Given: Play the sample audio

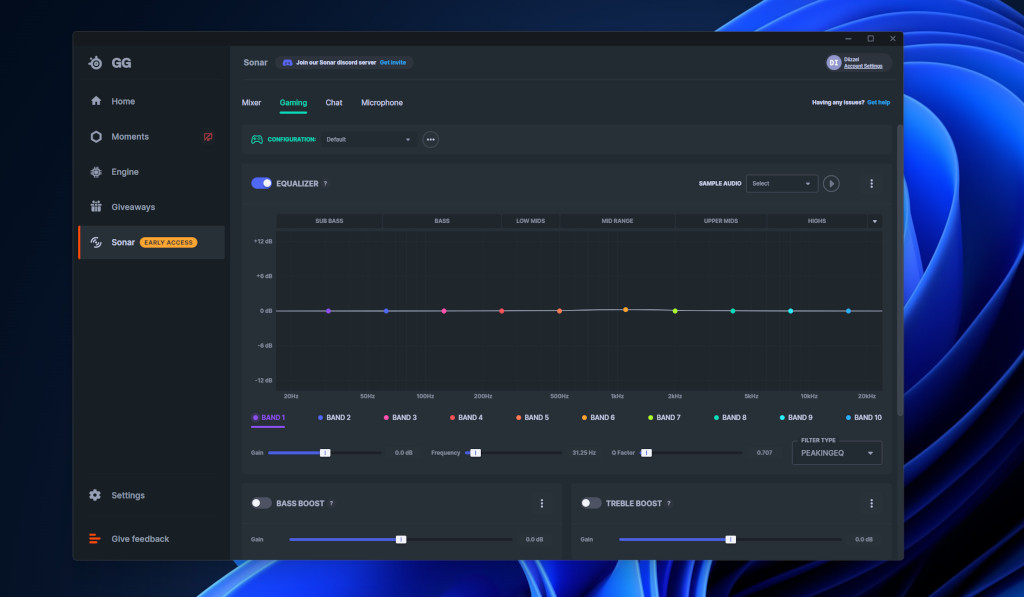Looking at the screenshot, I should pyautogui.click(x=831, y=184).
